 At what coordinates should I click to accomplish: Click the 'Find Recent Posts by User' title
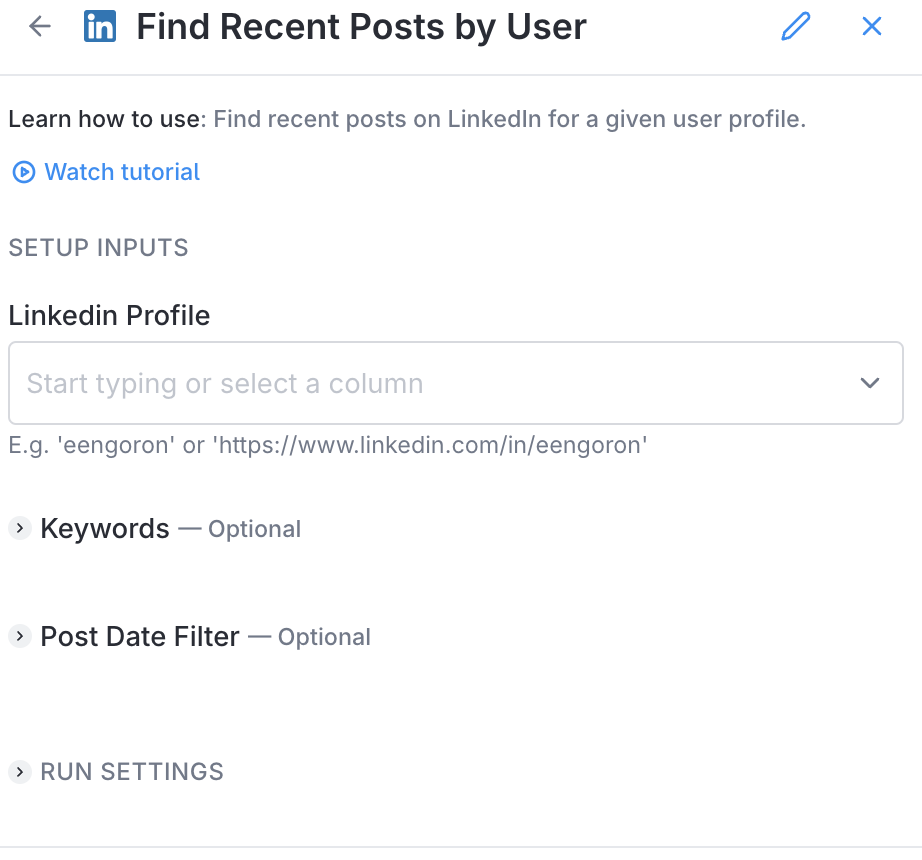[361, 27]
